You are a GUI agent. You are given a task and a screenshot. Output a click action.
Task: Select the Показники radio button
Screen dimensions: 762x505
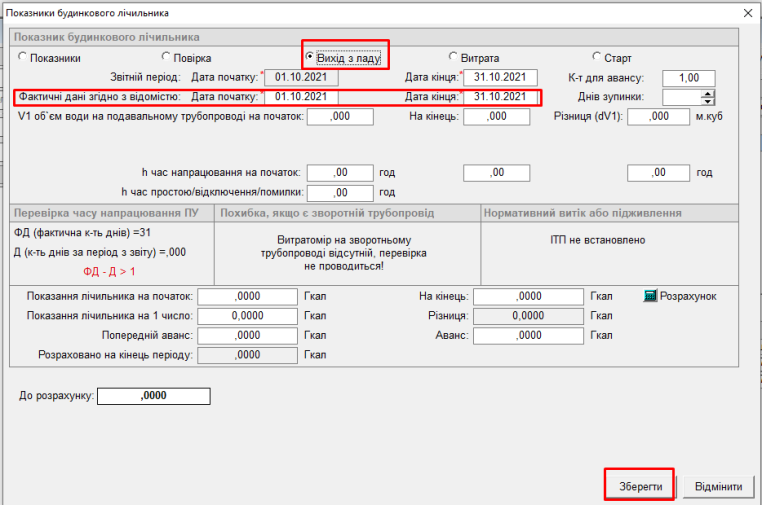(23, 58)
